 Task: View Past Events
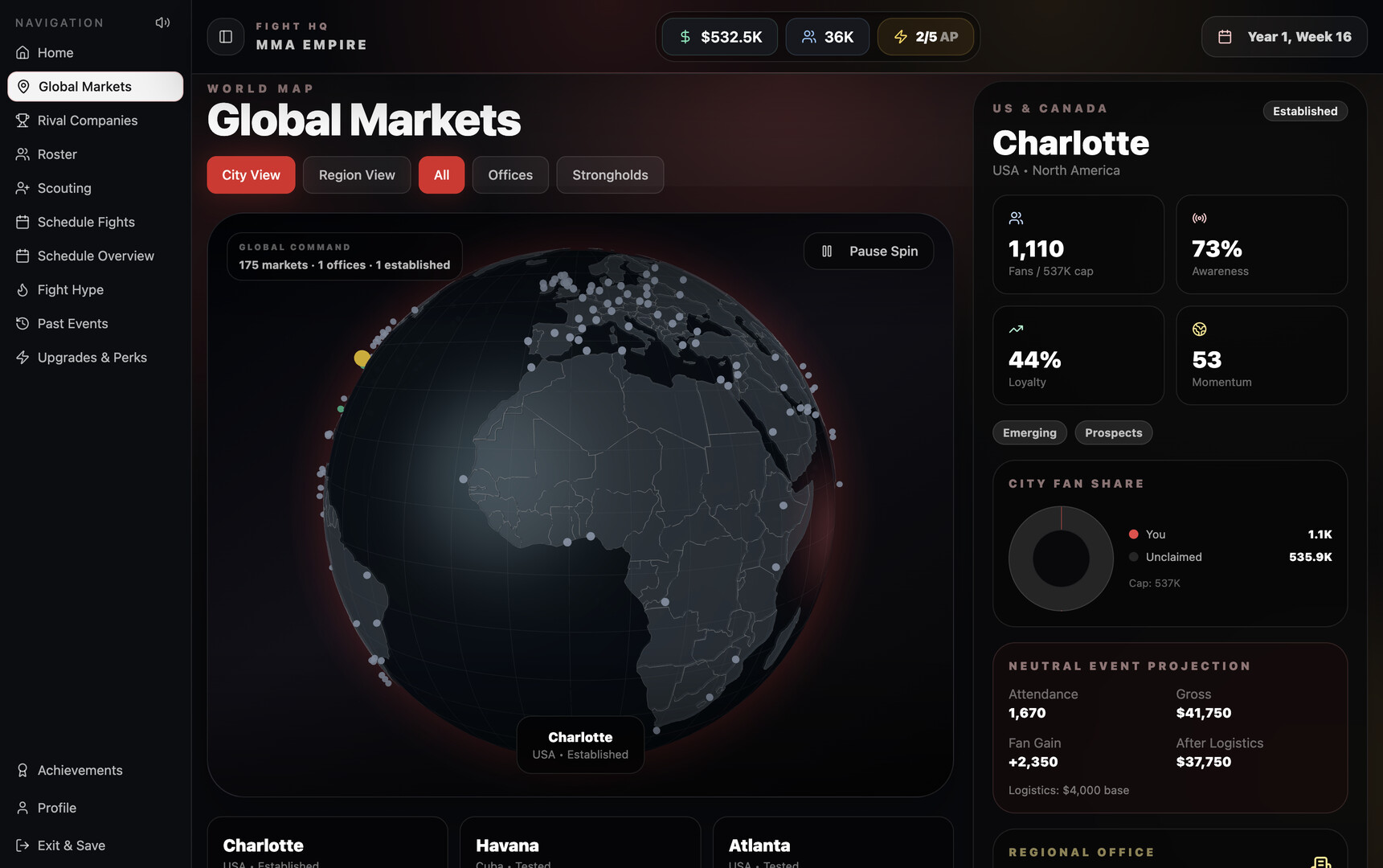(96, 324)
